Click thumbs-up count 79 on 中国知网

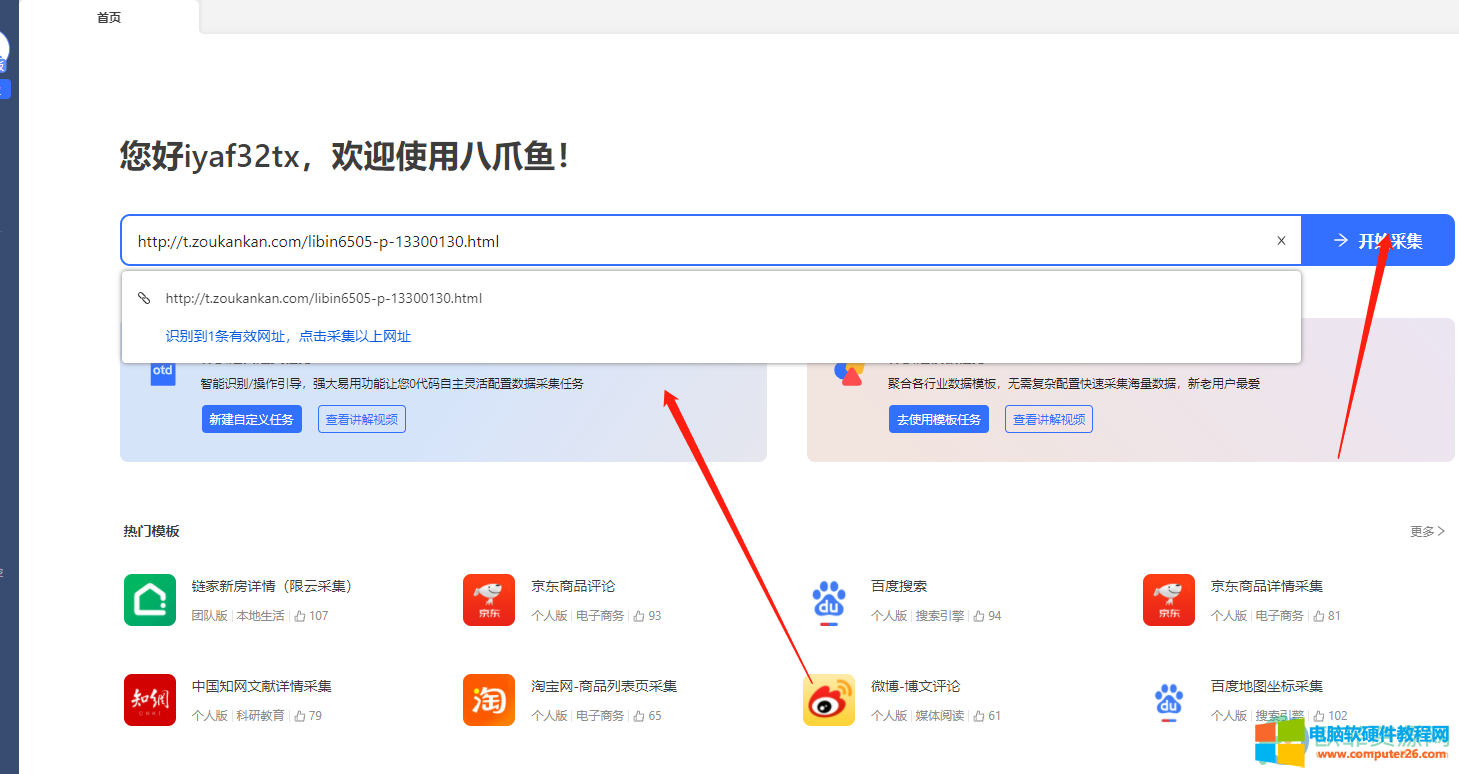pos(308,716)
